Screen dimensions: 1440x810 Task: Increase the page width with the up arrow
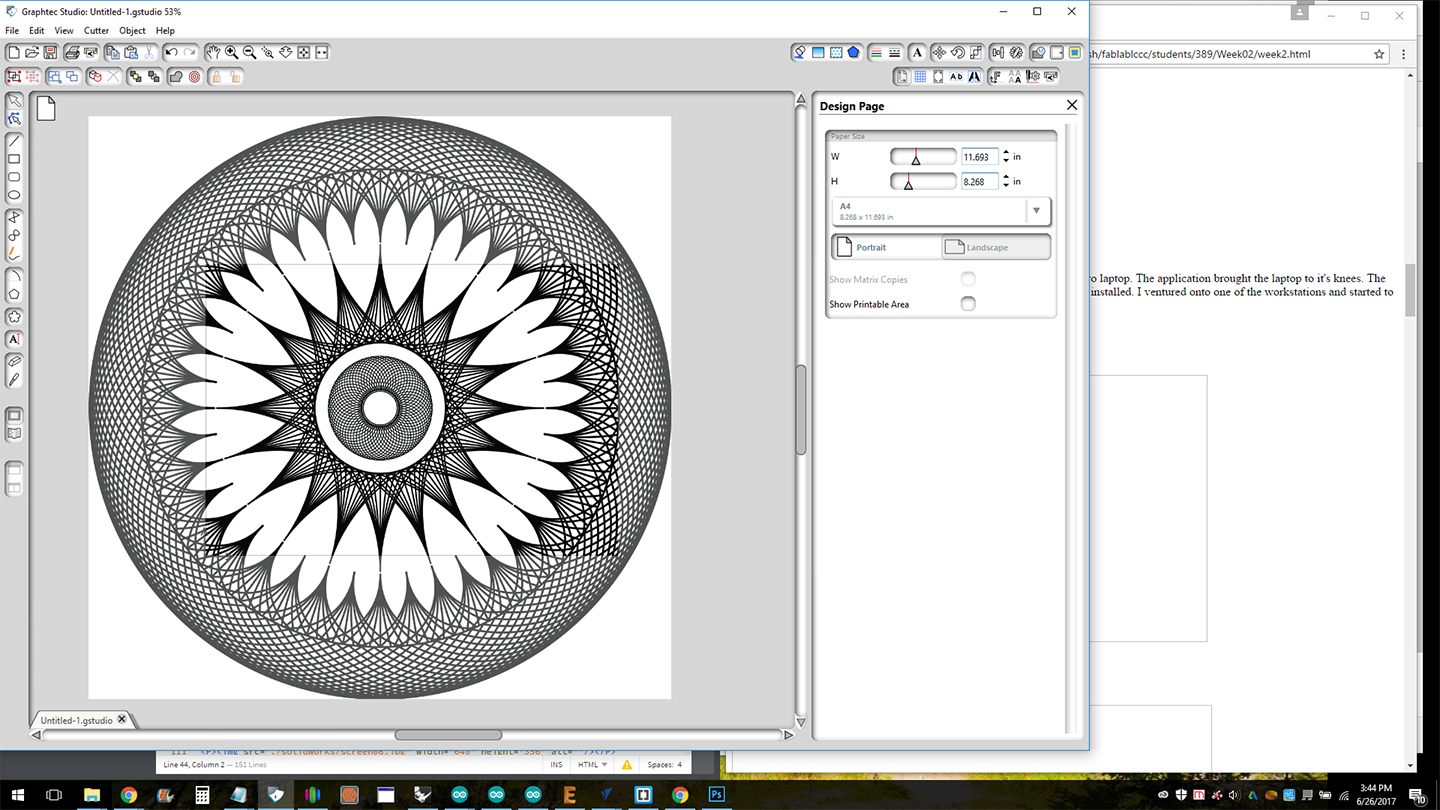[1006, 153]
